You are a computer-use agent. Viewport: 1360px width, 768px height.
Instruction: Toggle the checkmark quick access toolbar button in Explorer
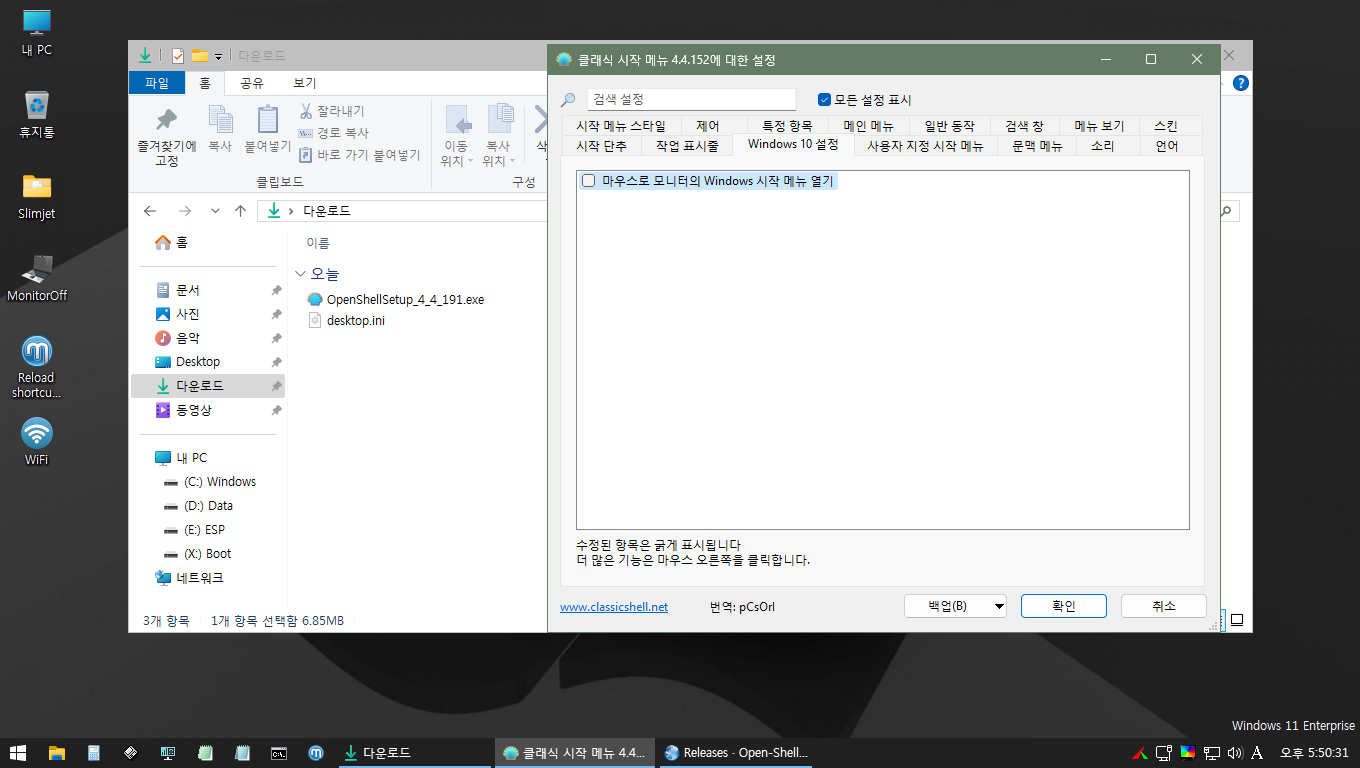(x=178, y=56)
